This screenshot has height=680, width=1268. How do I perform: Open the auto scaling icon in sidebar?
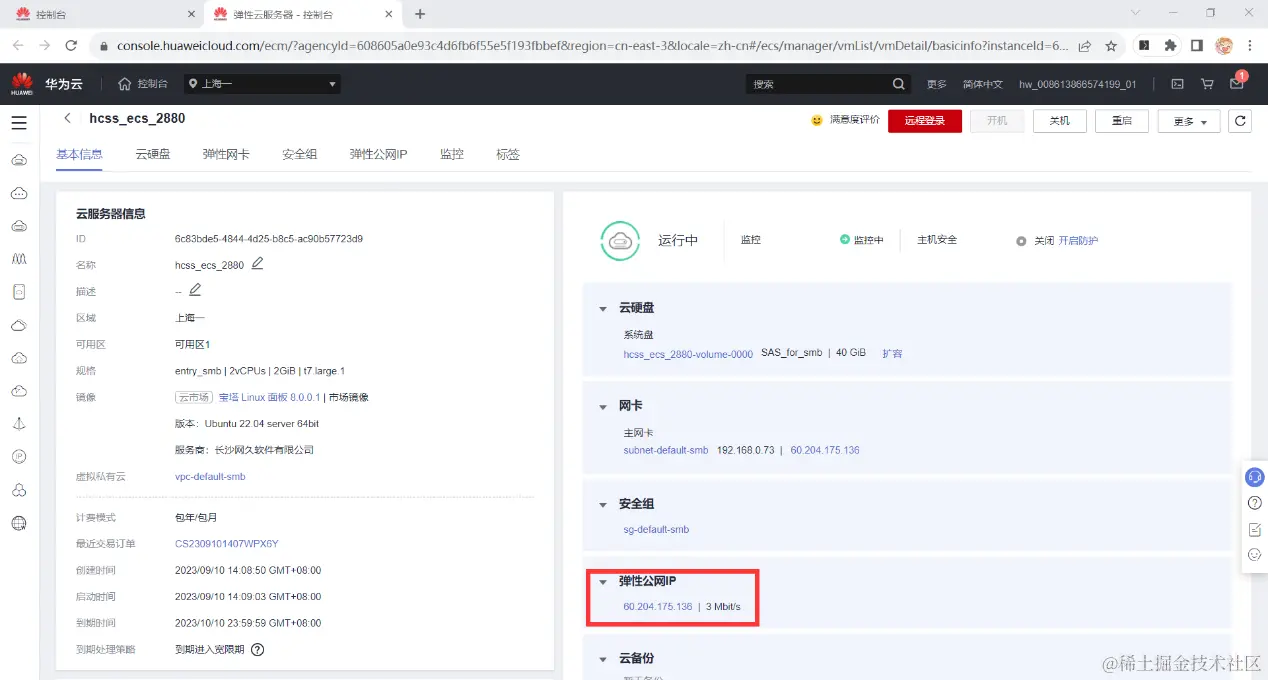(18, 259)
